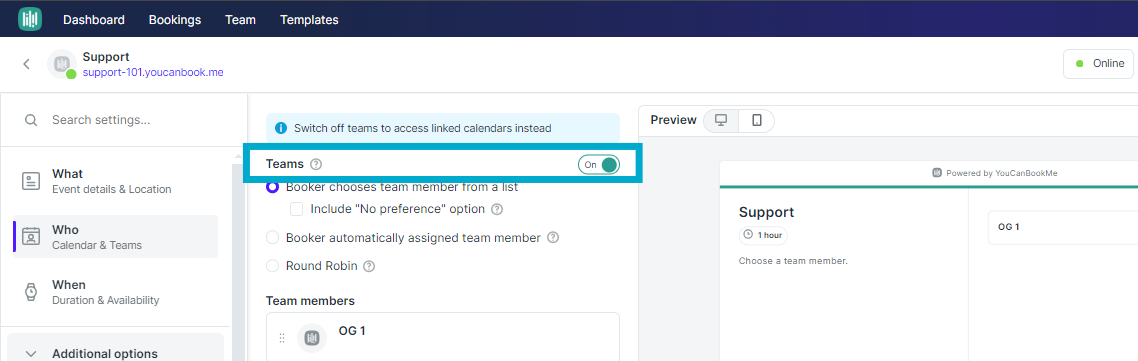Image resolution: width=1138 pixels, height=361 pixels.
Task: Turn off the Teams toggle switch
Action: pos(599,165)
